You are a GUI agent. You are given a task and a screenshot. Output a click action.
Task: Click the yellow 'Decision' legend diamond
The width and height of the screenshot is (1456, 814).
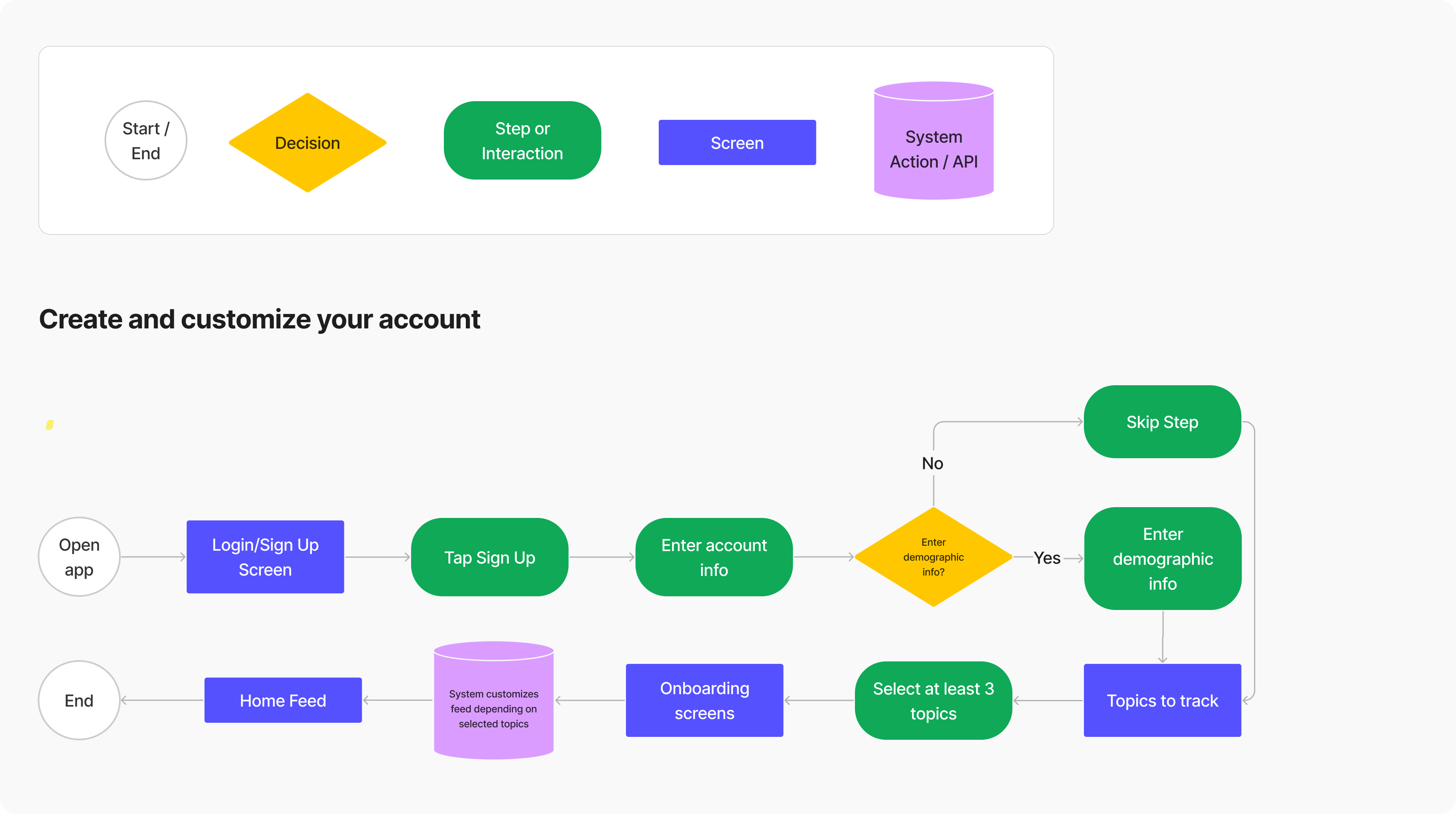click(x=307, y=142)
